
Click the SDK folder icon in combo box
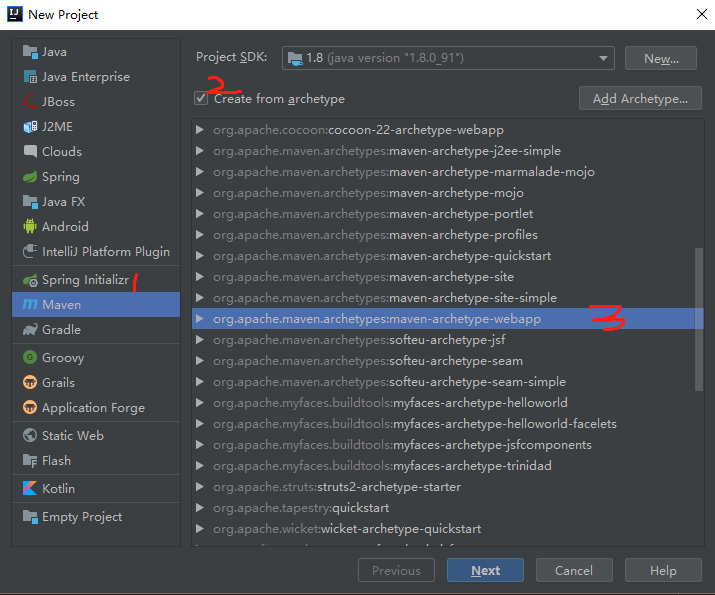(x=295, y=58)
